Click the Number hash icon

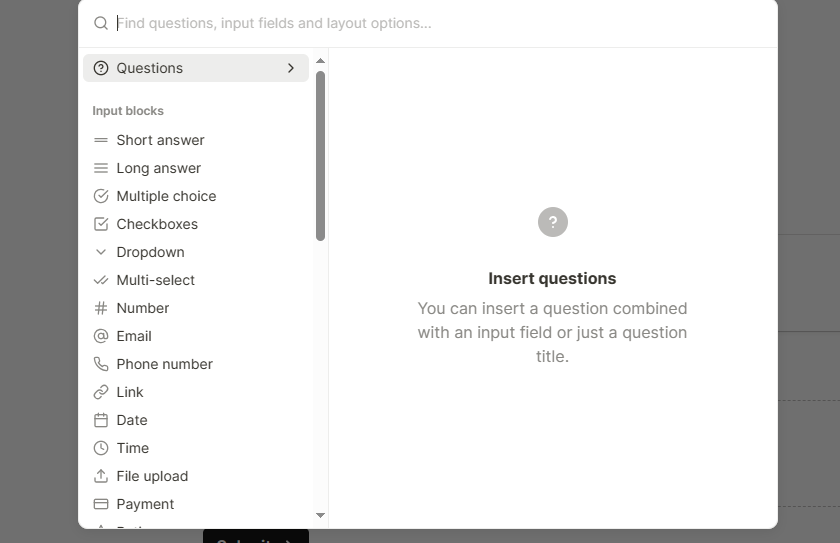[100, 308]
